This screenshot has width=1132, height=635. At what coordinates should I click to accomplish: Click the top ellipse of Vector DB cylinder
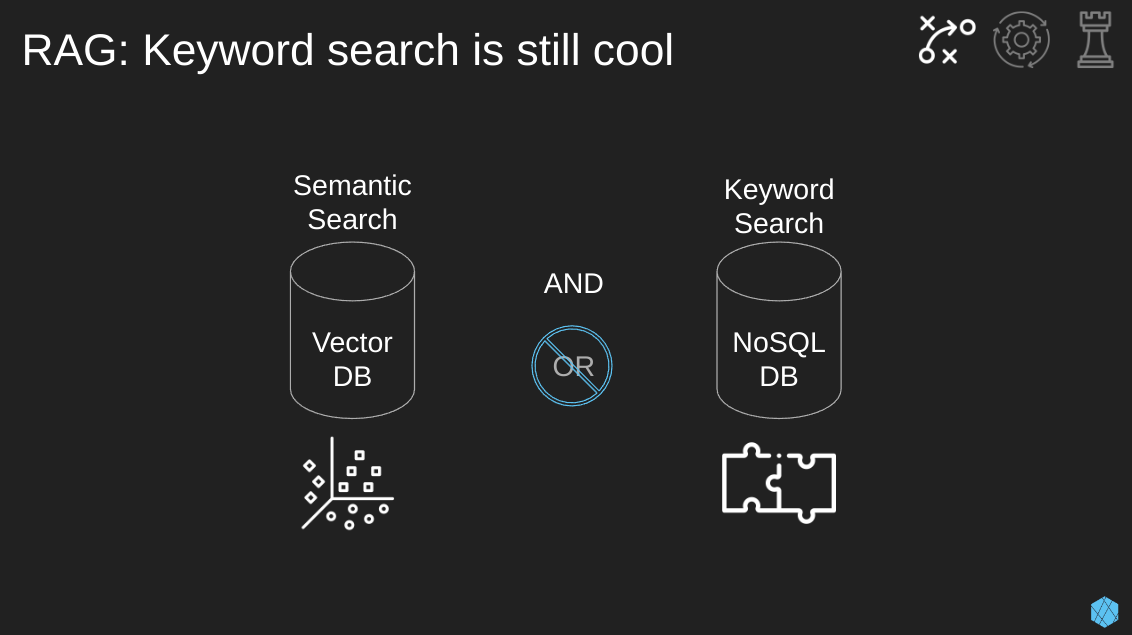coord(352,271)
